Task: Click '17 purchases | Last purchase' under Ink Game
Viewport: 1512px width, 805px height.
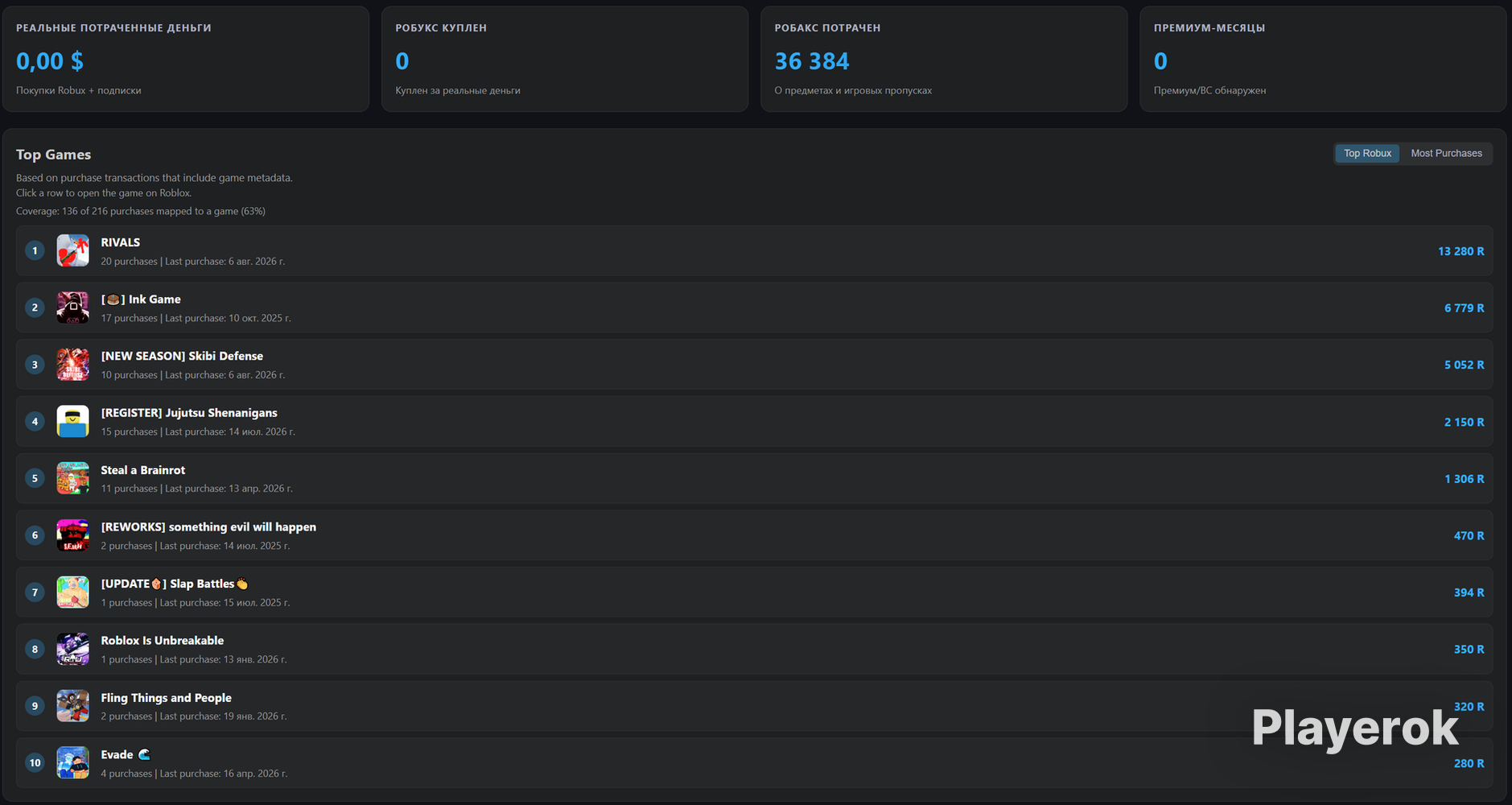Action: click(x=196, y=319)
